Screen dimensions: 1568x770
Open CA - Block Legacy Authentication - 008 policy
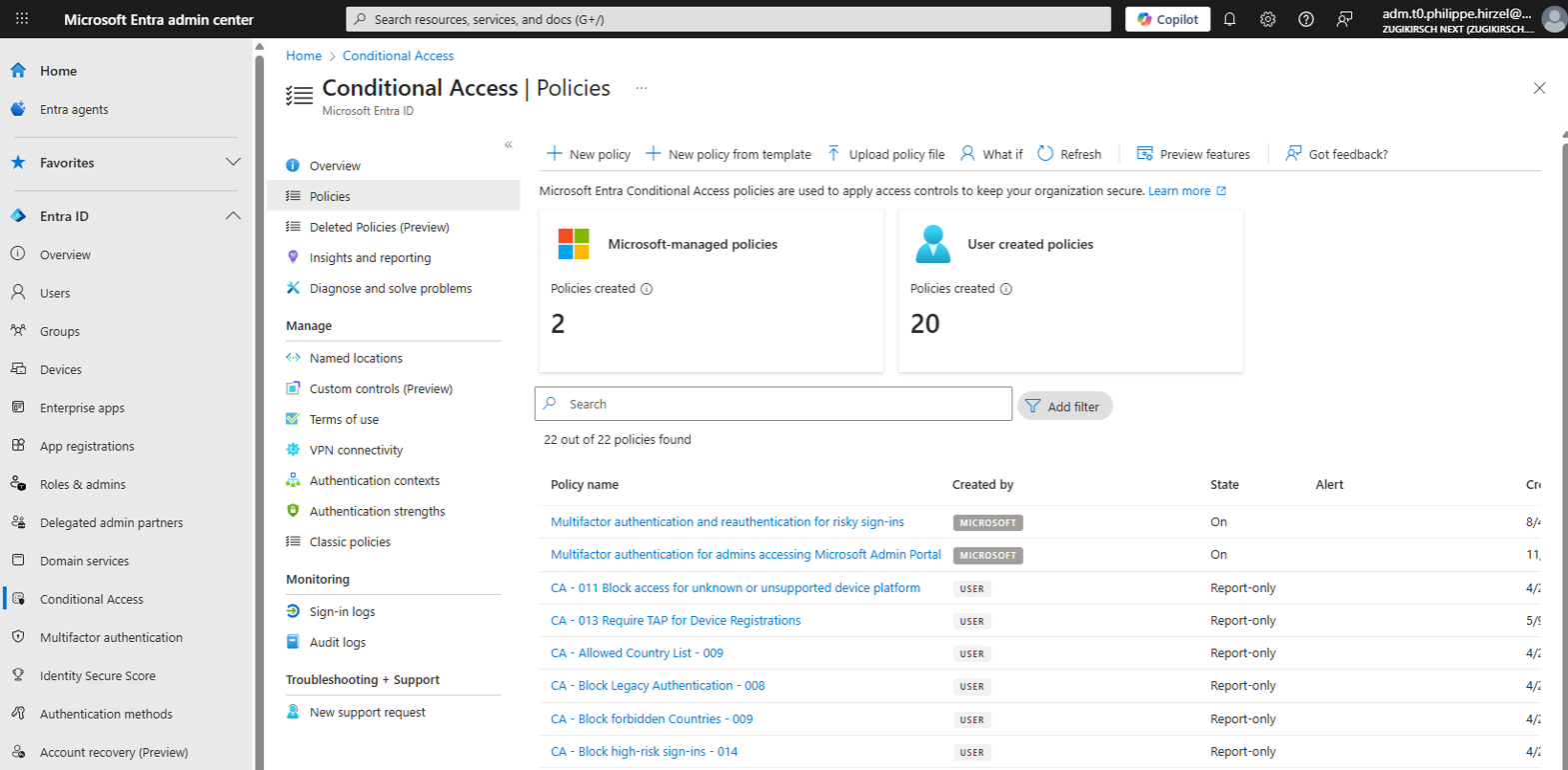(657, 686)
